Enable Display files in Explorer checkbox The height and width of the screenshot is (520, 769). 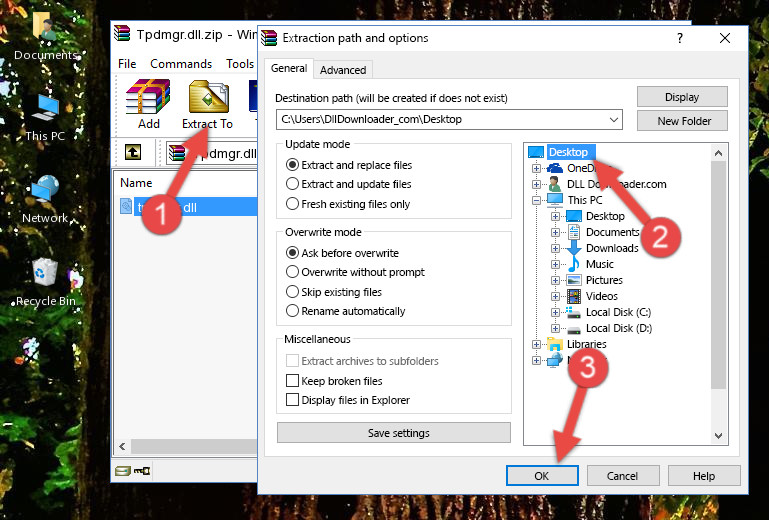tap(292, 400)
